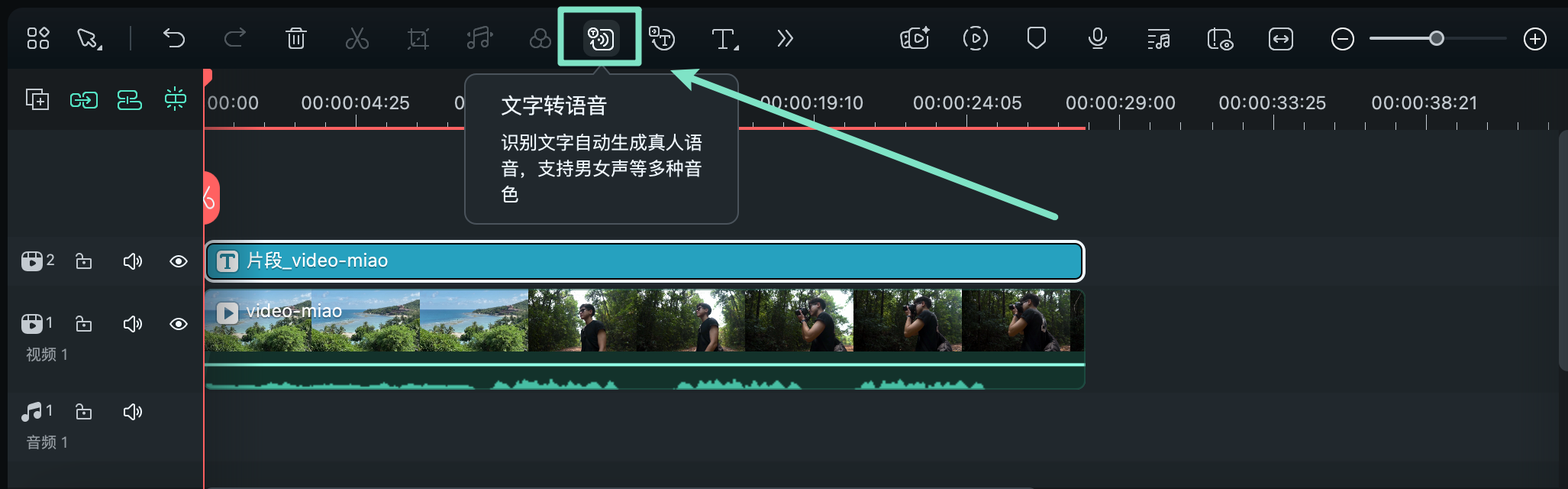The image size is (1568, 489).
Task: Click the 视频 1 track label
Action: point(47,355)
